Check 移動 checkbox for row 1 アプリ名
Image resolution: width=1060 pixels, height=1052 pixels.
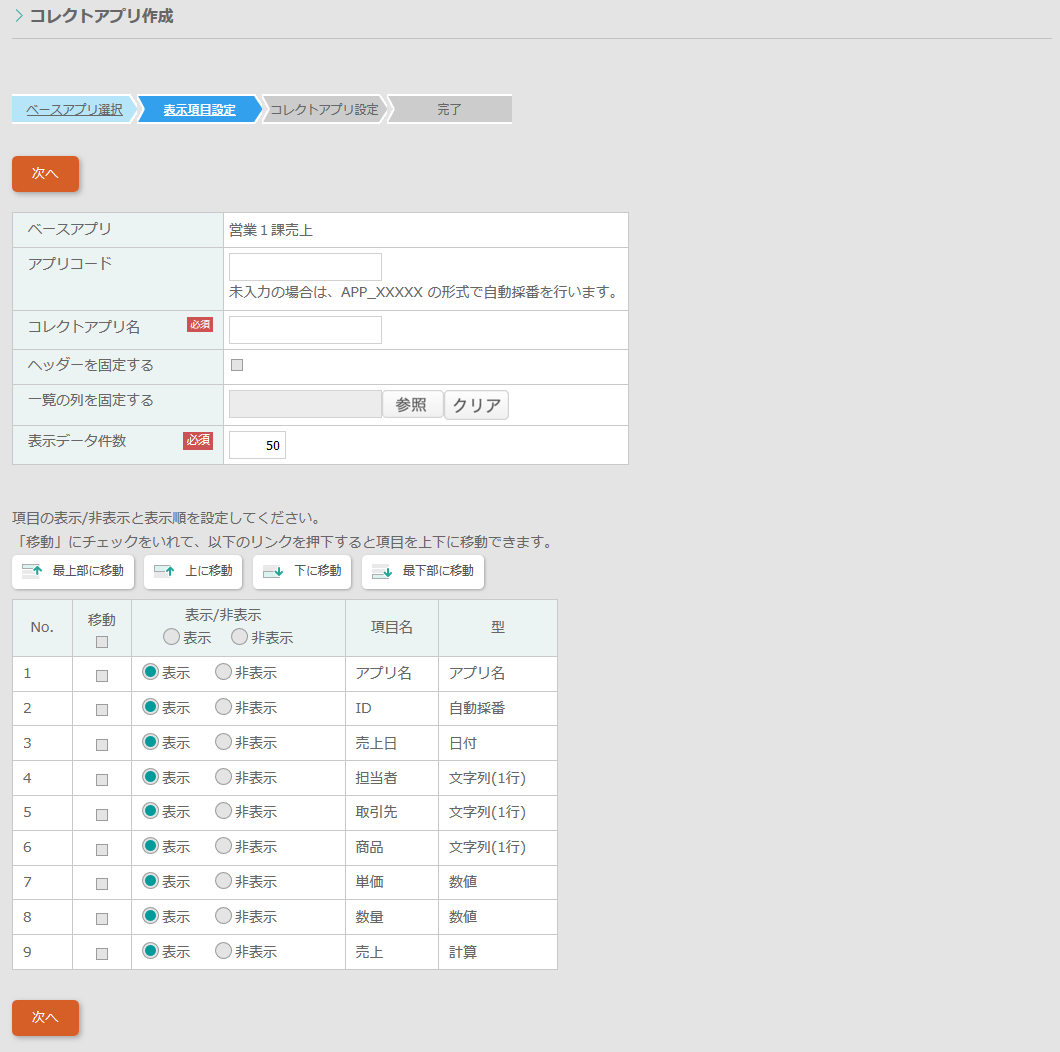tap(102, 675)
